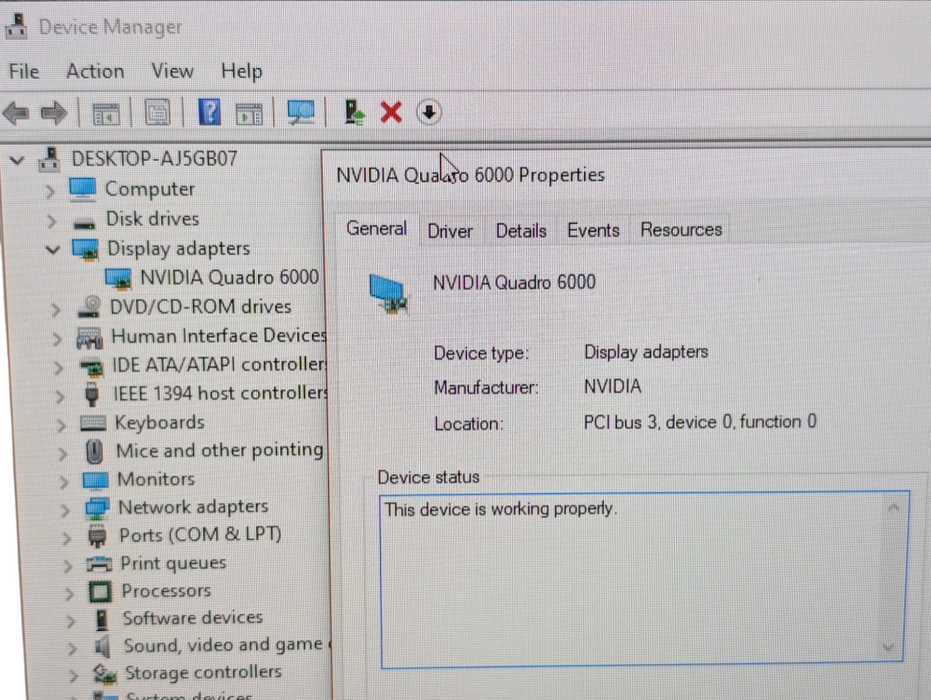Screen dimensions: 931x700
Task: Click the DESKTOP-AJ5GB07 computer icon
Action: click(x=50, y=159)
